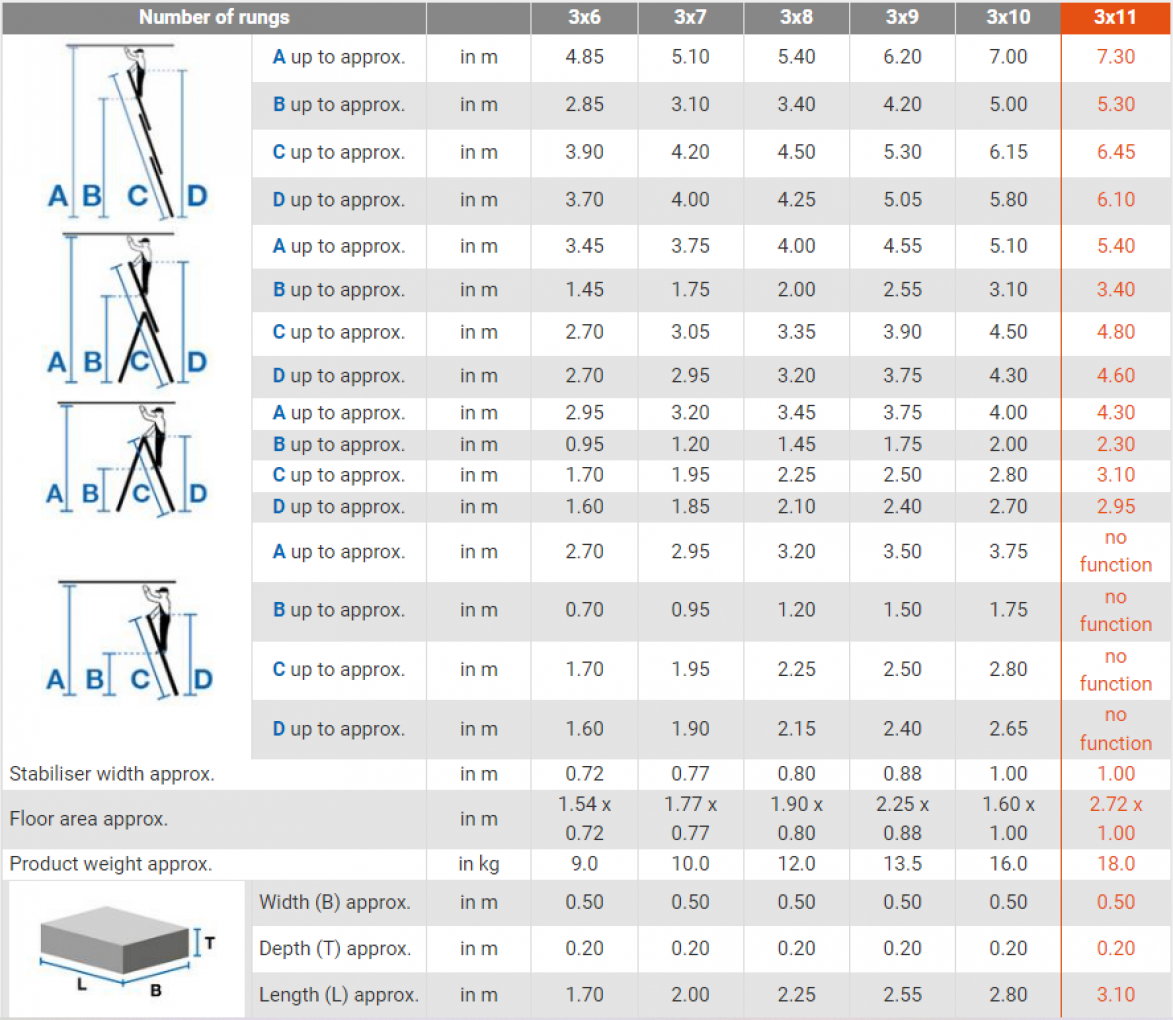This screenshot has width=1173, height=1020.
Task: Click the T label on package diagram
Action: (210, 941)
